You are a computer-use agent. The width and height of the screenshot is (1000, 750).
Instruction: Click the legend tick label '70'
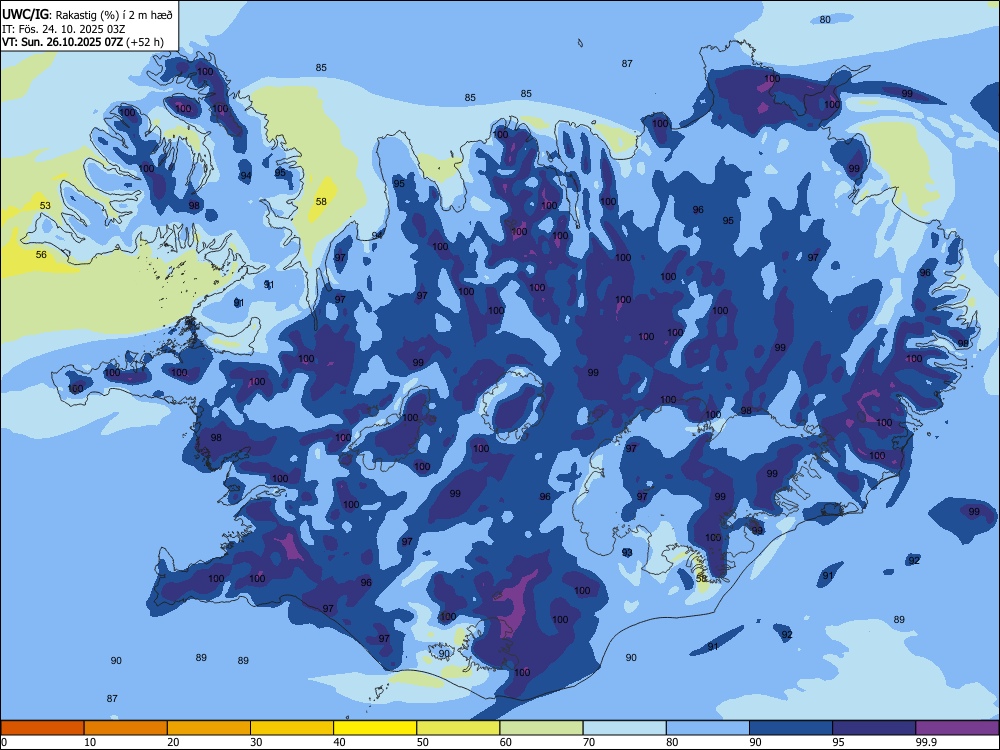click(x=589, y=742)
